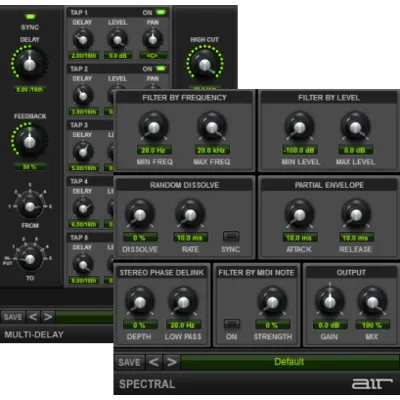Click Tap 1 PAN knob

pos(153,39)
